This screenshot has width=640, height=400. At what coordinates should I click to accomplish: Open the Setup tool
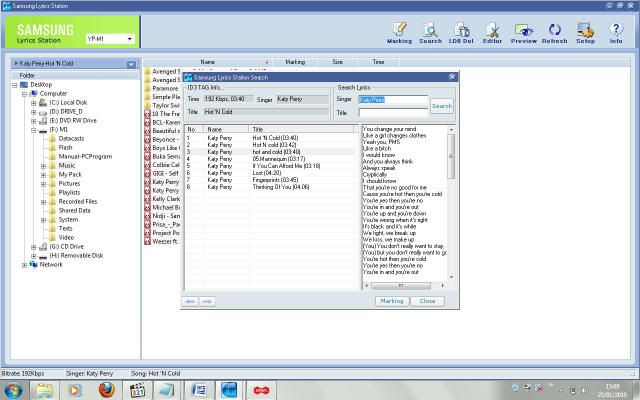coord(585,33)
